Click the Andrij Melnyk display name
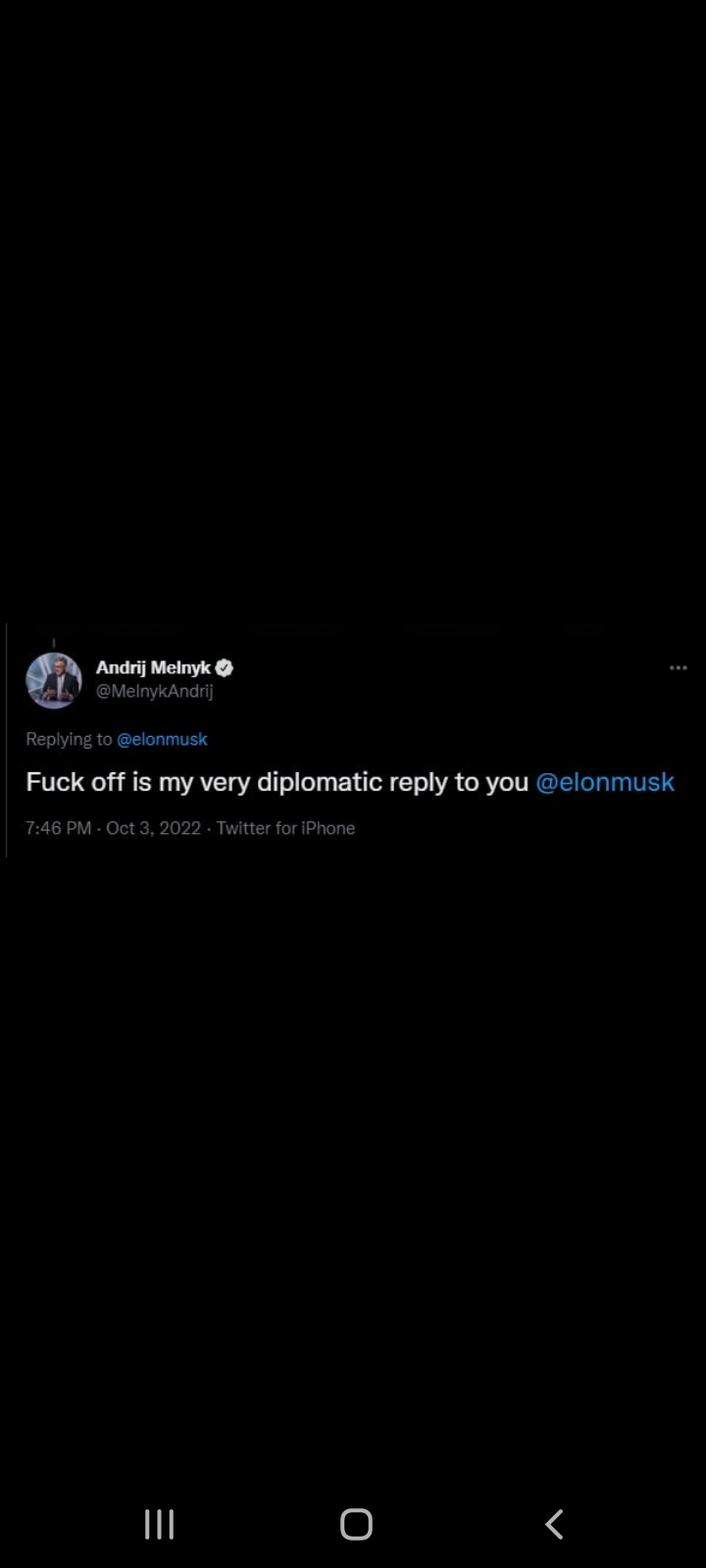The image size is (706, 1568). coord(153,667)
